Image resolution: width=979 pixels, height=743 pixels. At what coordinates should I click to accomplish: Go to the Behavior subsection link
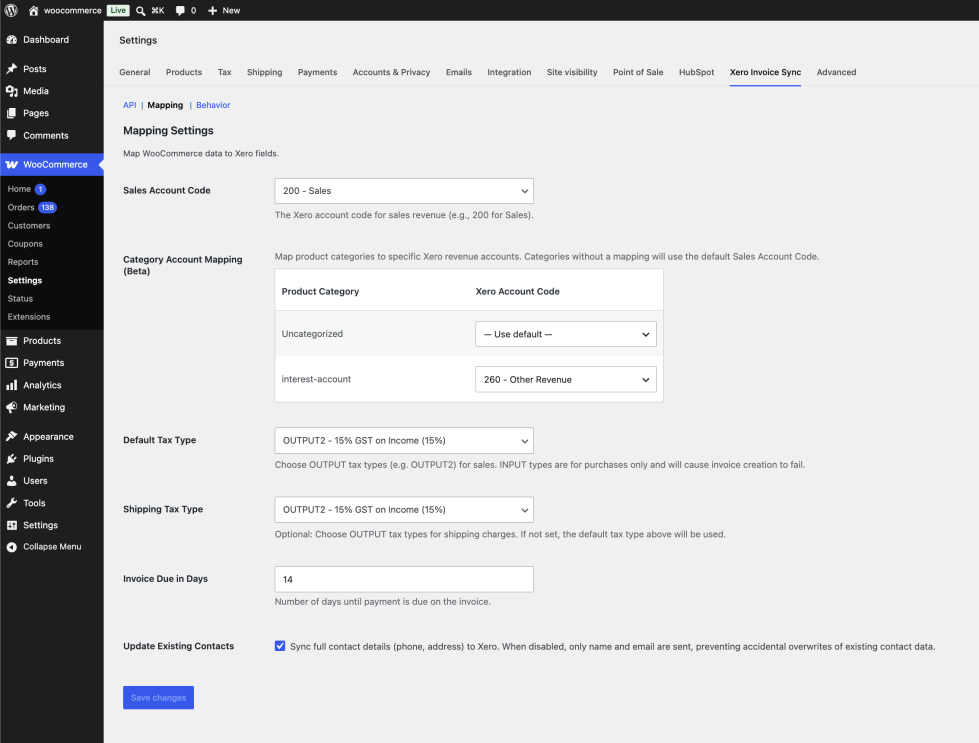[213, 105]
